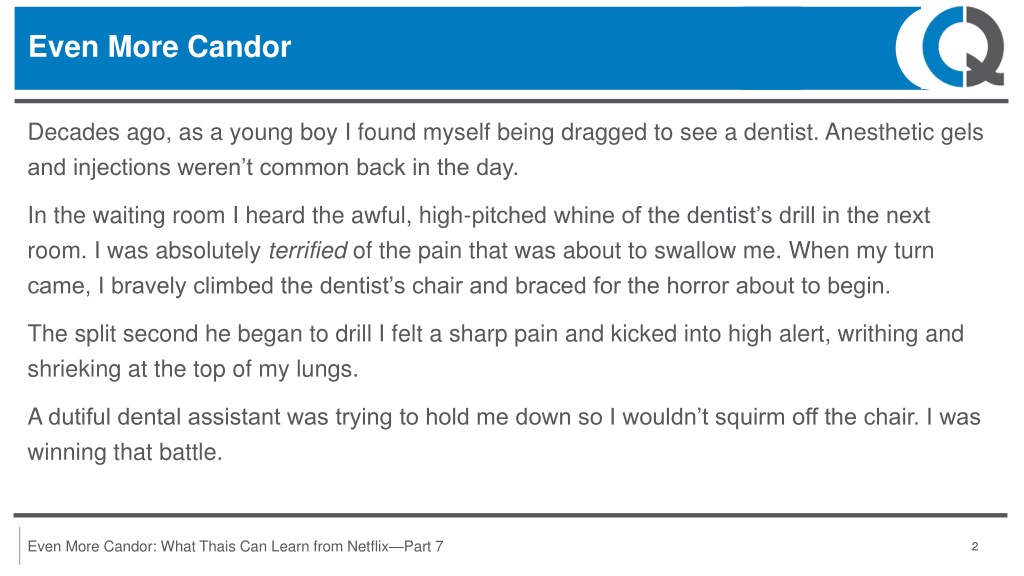This screenshot has height=576, width=1024.
Task: Click the dark divider line under the header
Action: pos(511,101)
